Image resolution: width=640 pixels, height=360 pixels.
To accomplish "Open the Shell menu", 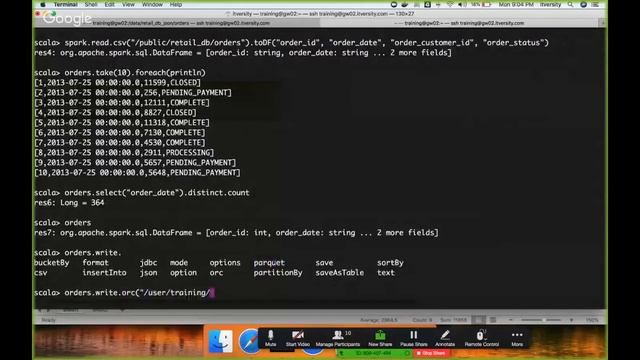I will 91,4.
